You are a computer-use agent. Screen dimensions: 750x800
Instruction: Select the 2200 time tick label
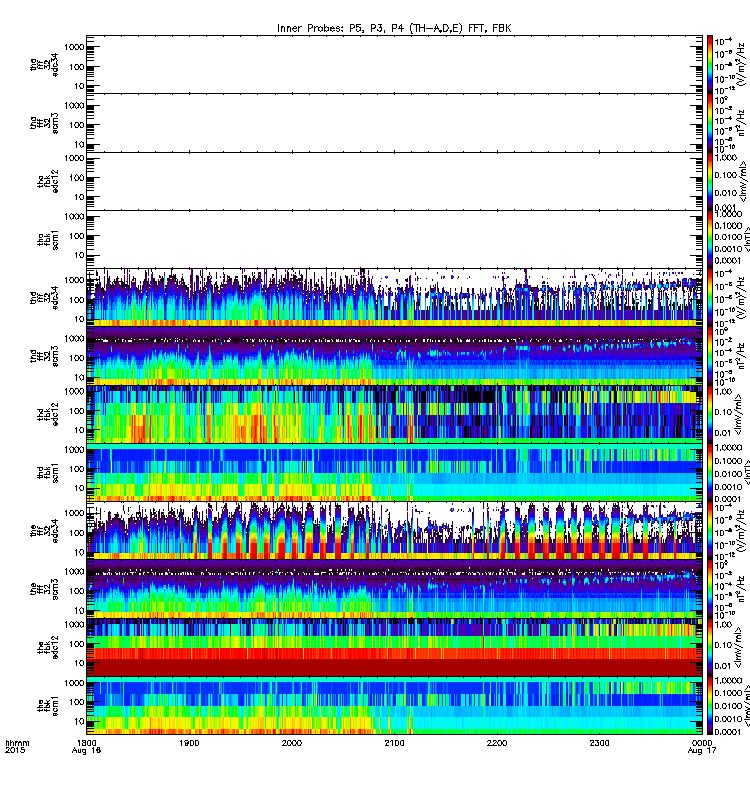pyautogui.click(x=497, y=743)
